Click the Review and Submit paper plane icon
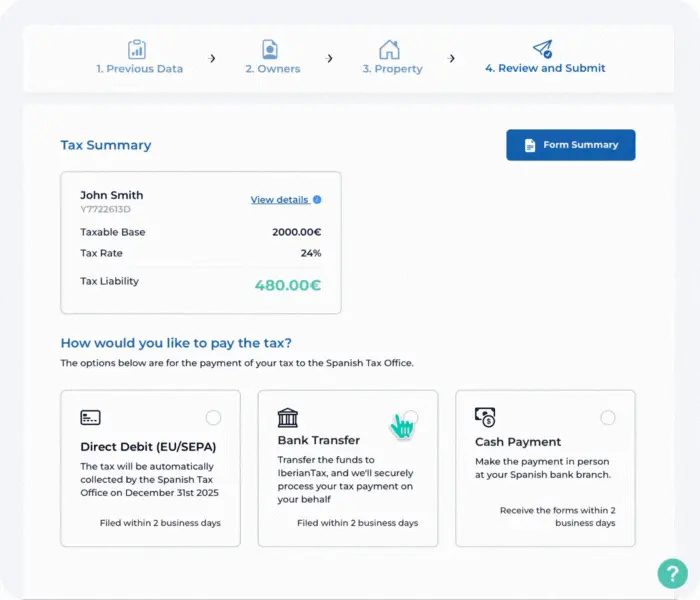The height and width of the screenshot is (600, 700). [542, 49]
